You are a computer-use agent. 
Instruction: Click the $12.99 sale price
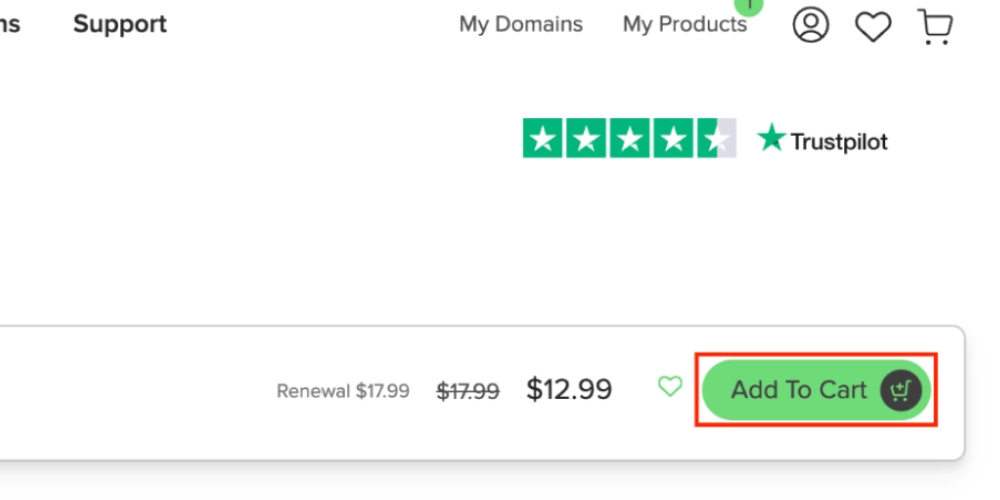569,389
